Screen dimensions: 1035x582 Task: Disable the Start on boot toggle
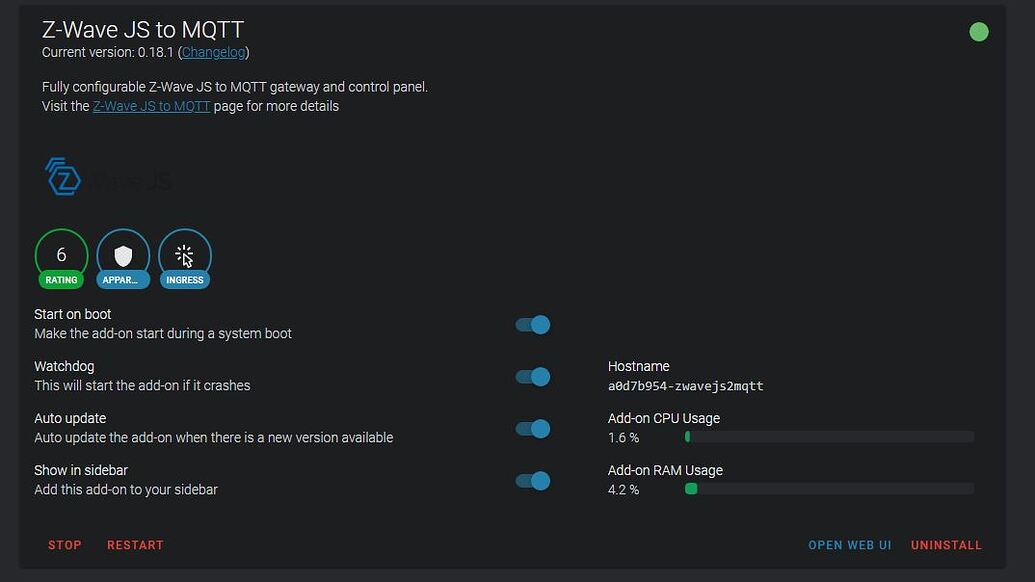pos(533,325)
